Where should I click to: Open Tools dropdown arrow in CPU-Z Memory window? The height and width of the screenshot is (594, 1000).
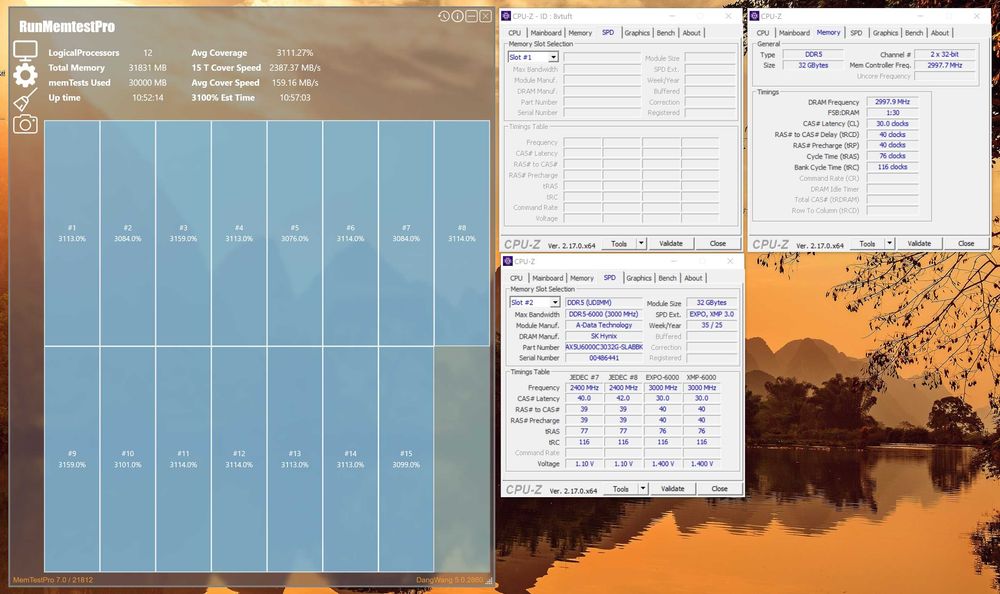tap(889, 243)
